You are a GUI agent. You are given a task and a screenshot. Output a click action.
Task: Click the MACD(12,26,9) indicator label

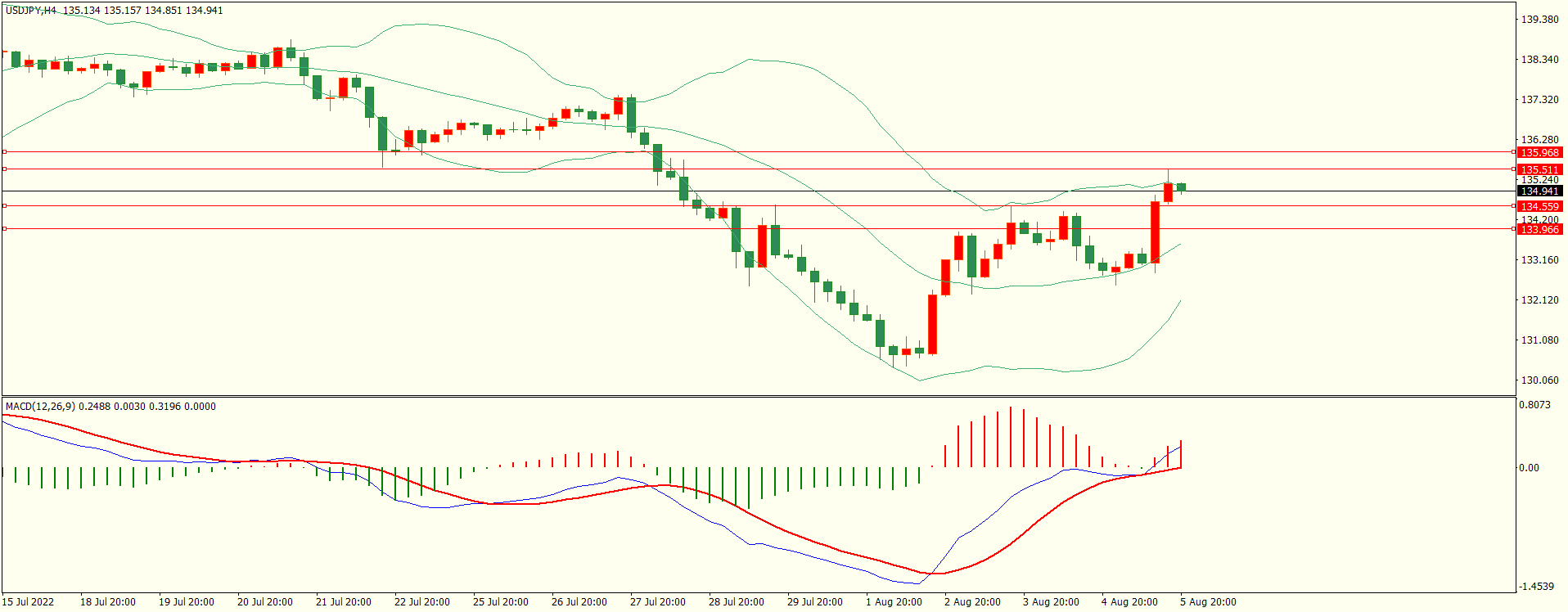(x=40, y=407)
